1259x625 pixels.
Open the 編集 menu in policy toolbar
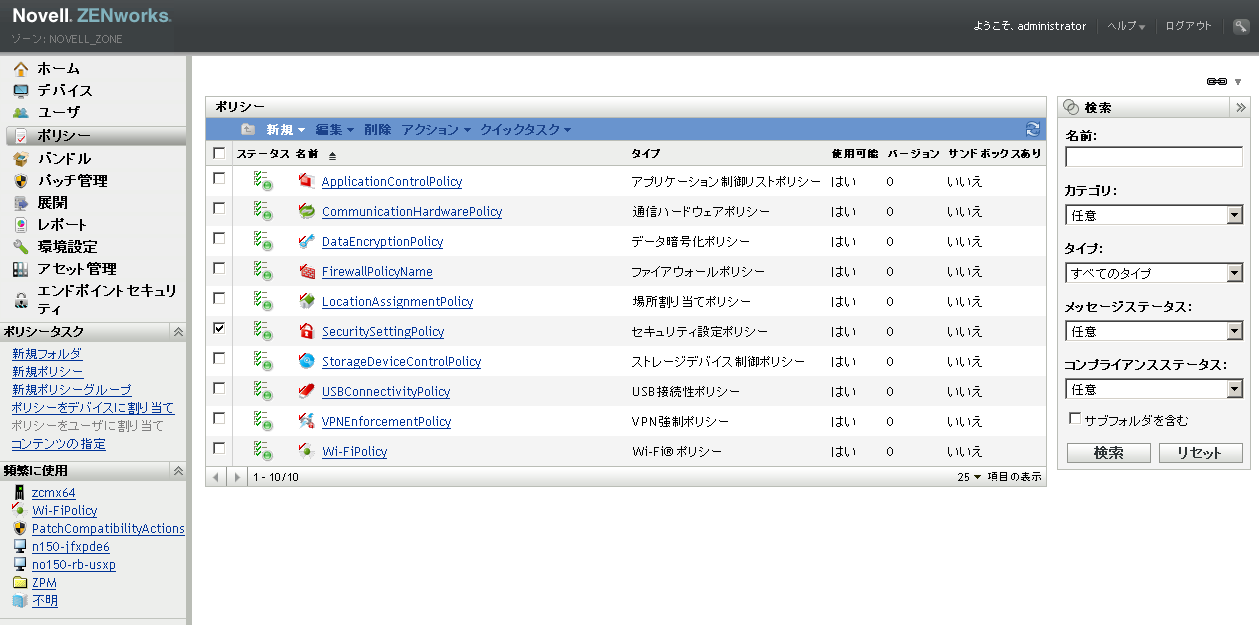point(335,130)
